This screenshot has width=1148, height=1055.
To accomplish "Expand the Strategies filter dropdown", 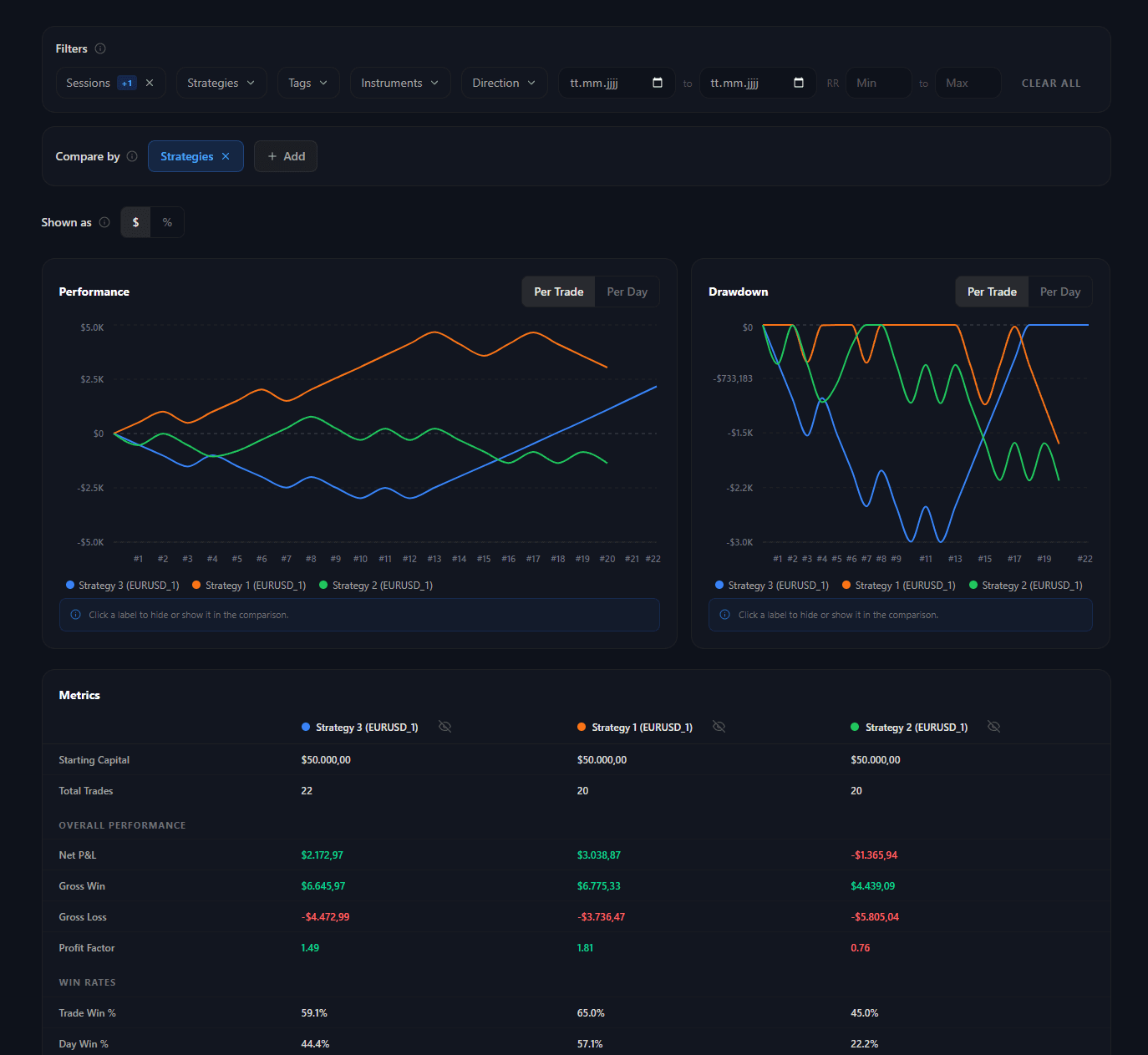I will coord(221,83).
